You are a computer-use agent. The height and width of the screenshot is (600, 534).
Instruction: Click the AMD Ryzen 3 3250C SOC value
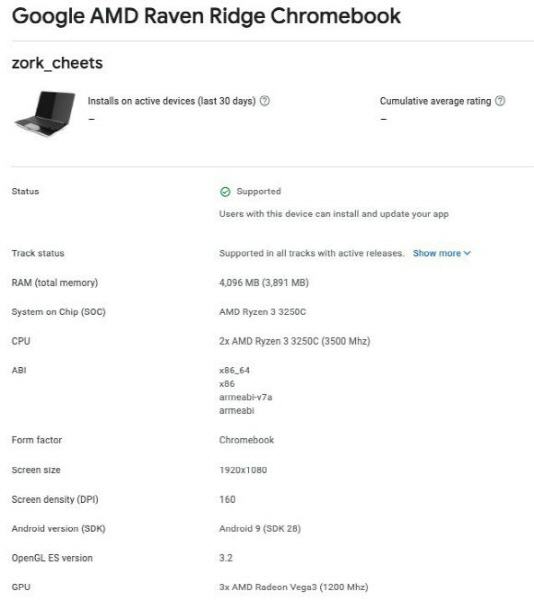(262, 312)
